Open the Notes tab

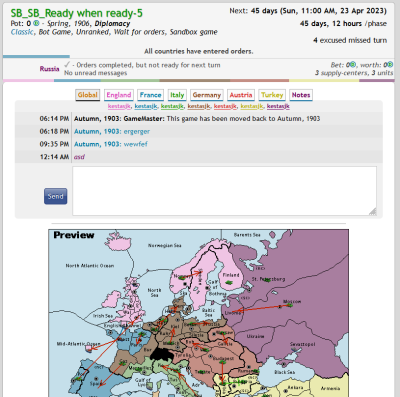(301, 95)
